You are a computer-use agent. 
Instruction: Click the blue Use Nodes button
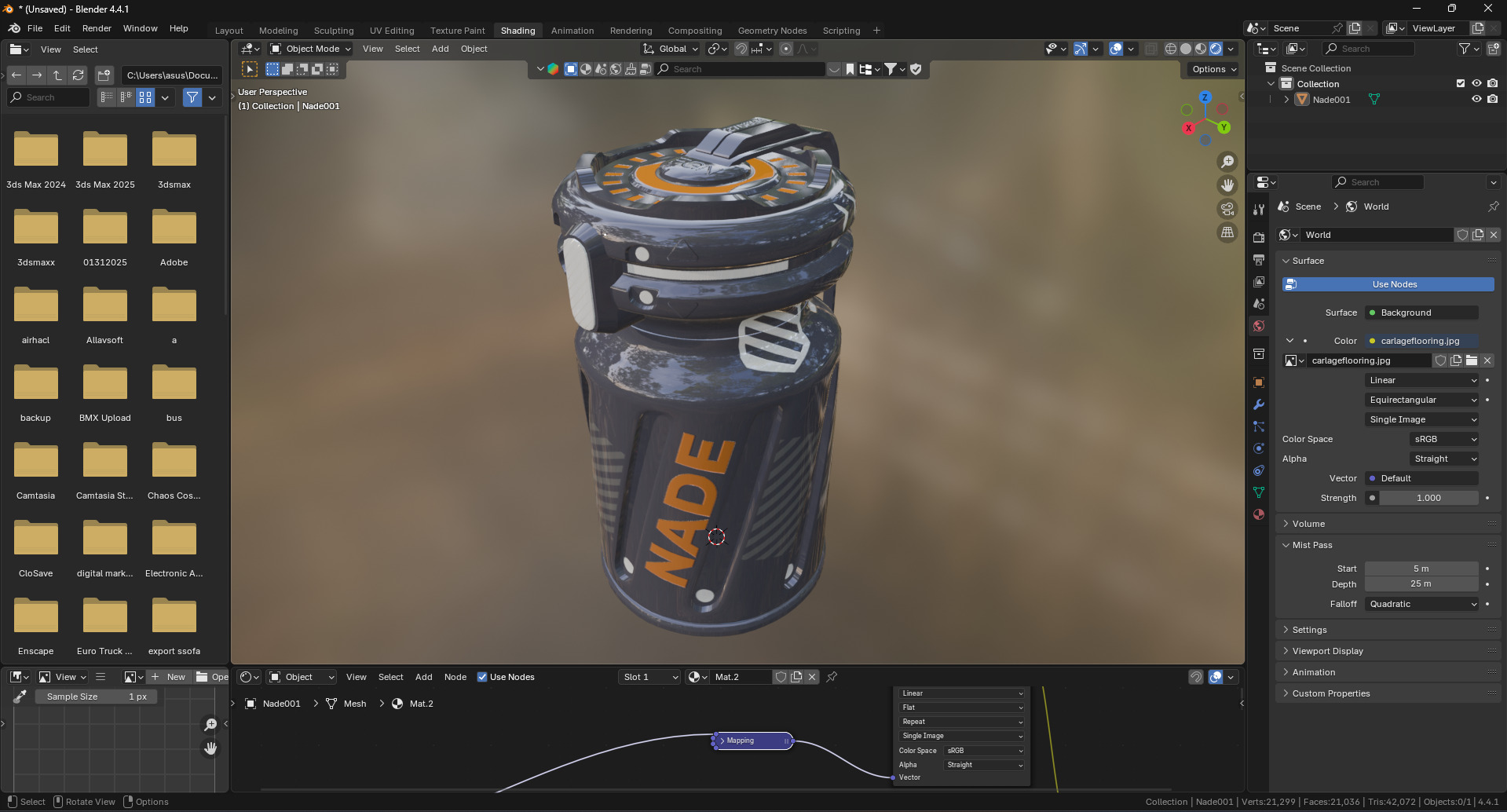[1388, 284]
